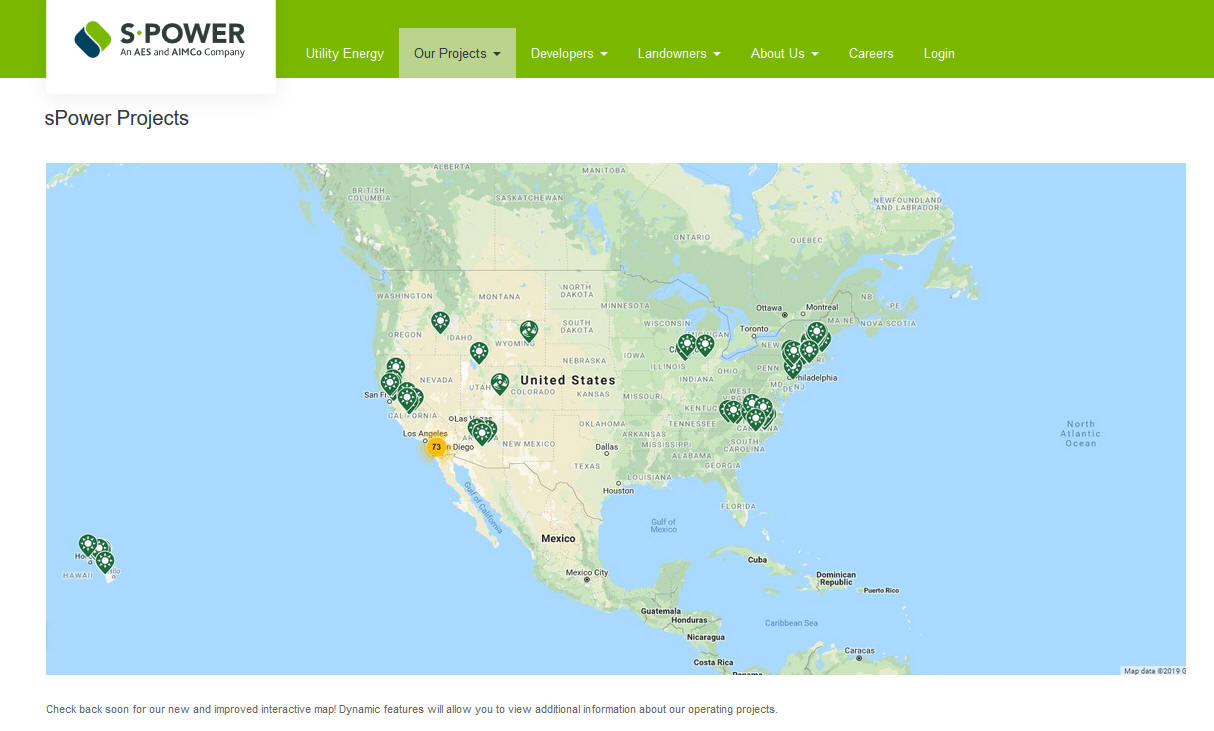Open the Utility Energy page
1214x731 pixels.
(x=345, y=53)
